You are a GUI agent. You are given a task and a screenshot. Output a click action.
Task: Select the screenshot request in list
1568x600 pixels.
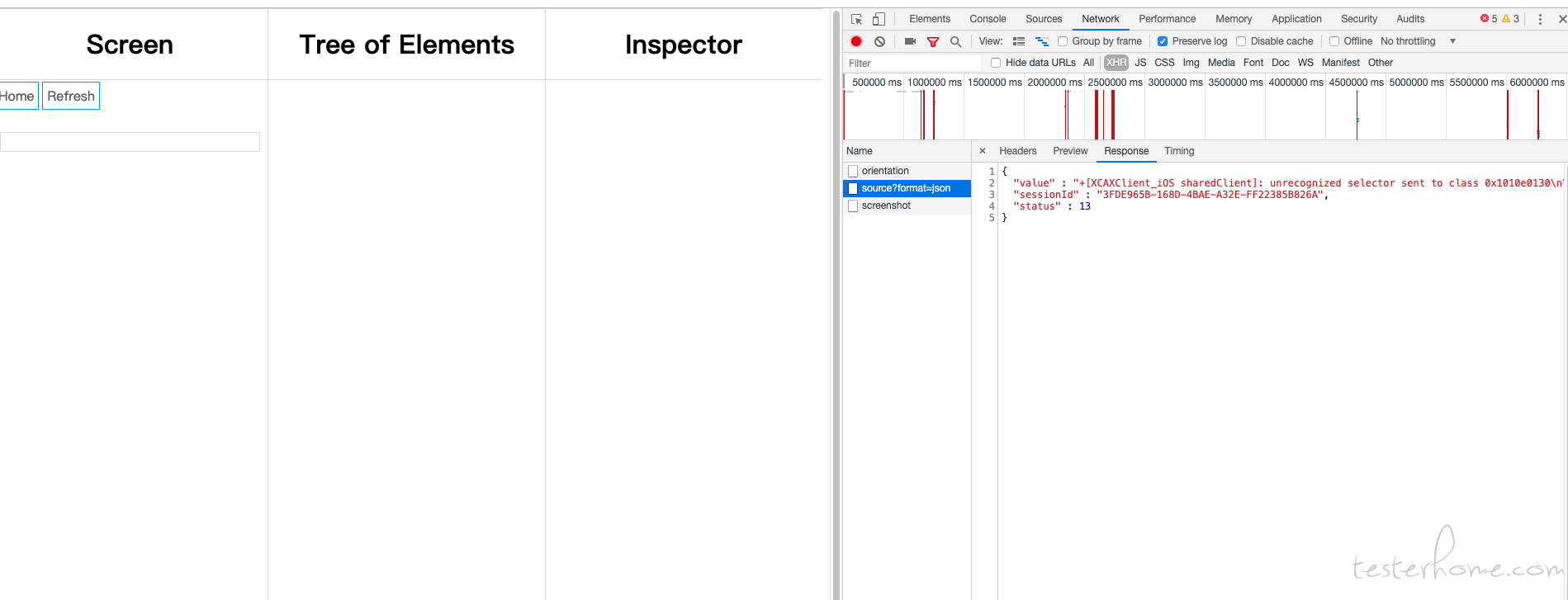tap(886, 206)
